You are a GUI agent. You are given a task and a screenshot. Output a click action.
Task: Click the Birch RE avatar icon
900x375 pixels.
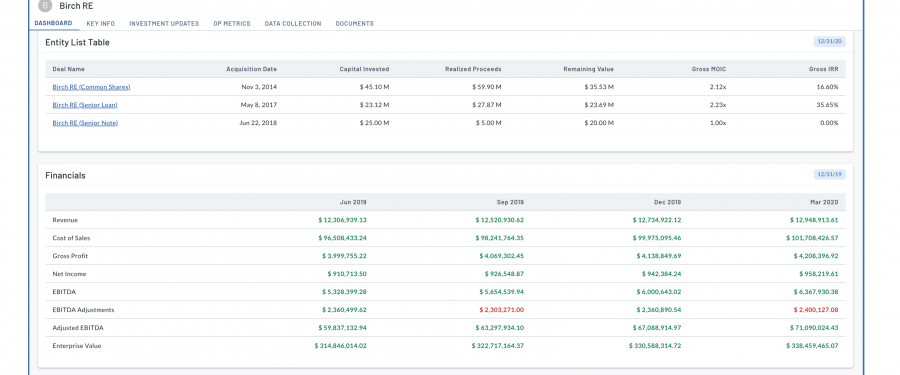coord(45,6)
